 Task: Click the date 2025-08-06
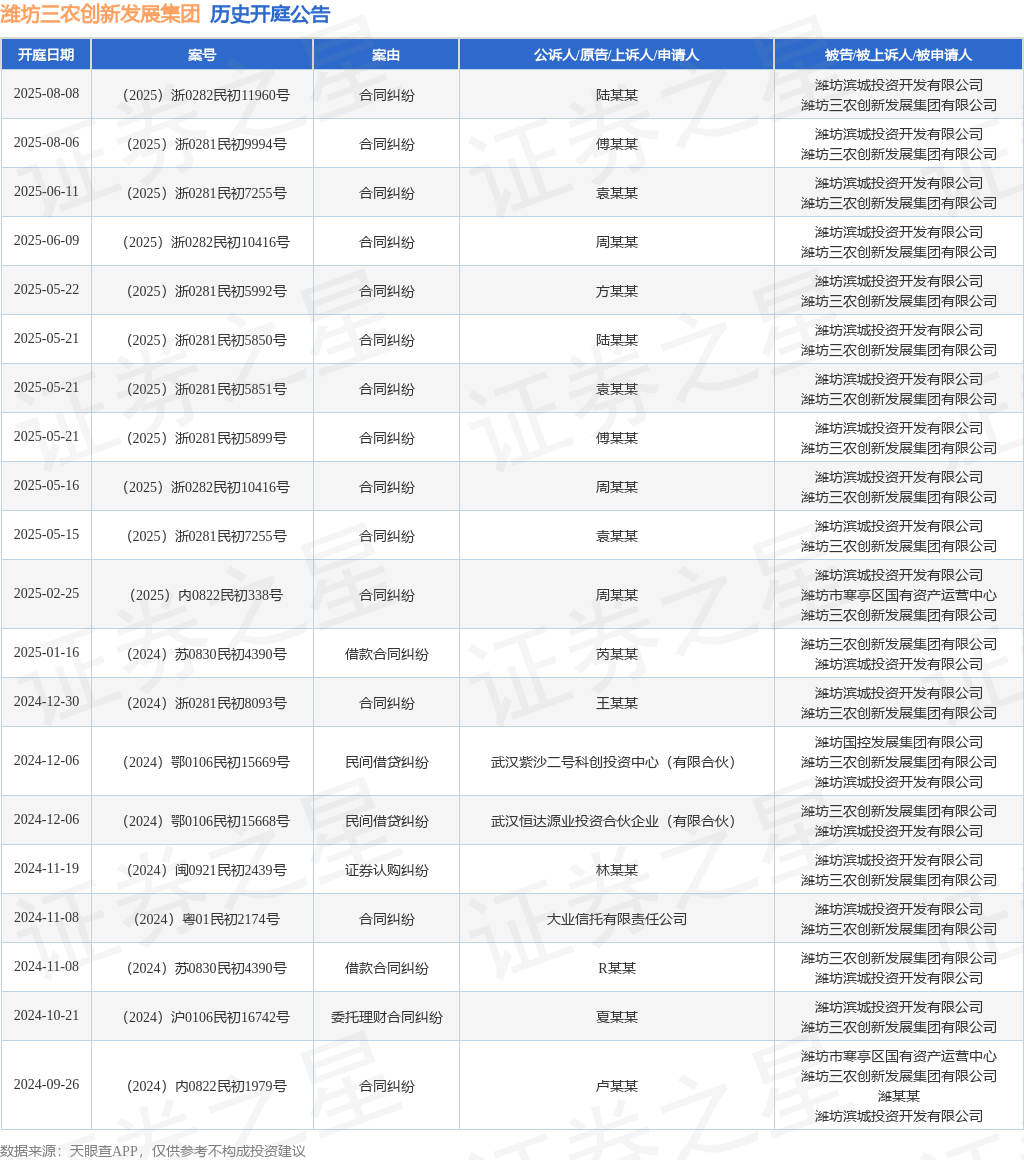[x=46, y=143]
